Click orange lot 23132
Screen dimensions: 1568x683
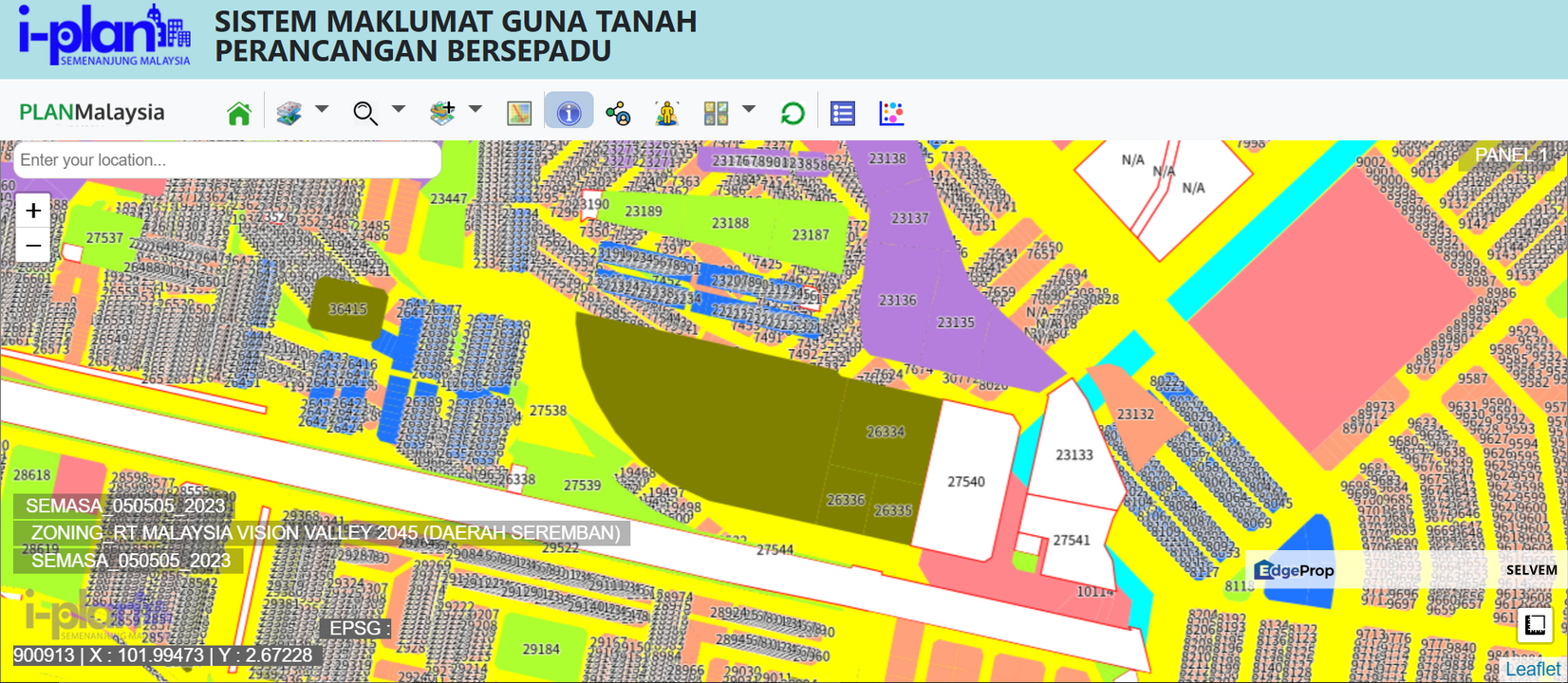coord(1135,415)
